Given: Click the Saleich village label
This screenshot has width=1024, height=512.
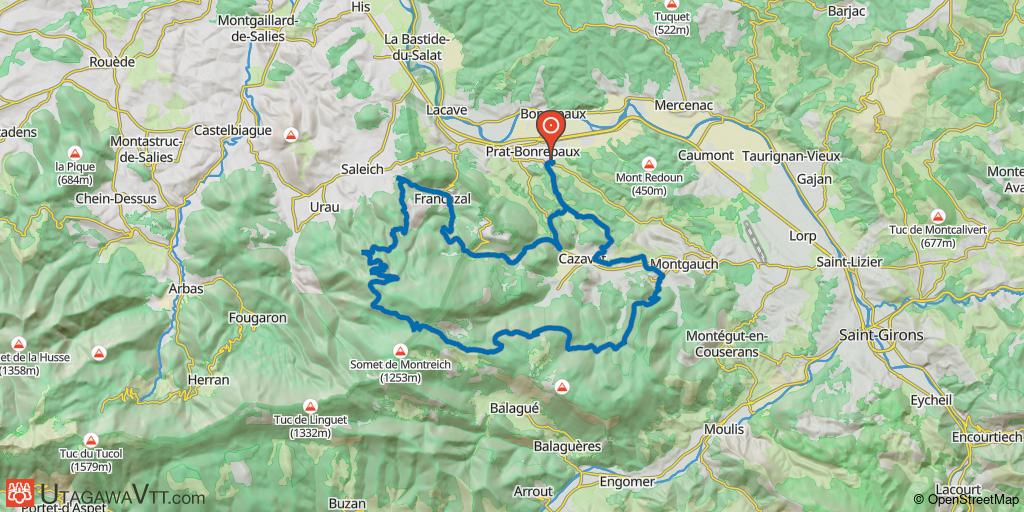Looking at the screenshot, I should 362,169.
